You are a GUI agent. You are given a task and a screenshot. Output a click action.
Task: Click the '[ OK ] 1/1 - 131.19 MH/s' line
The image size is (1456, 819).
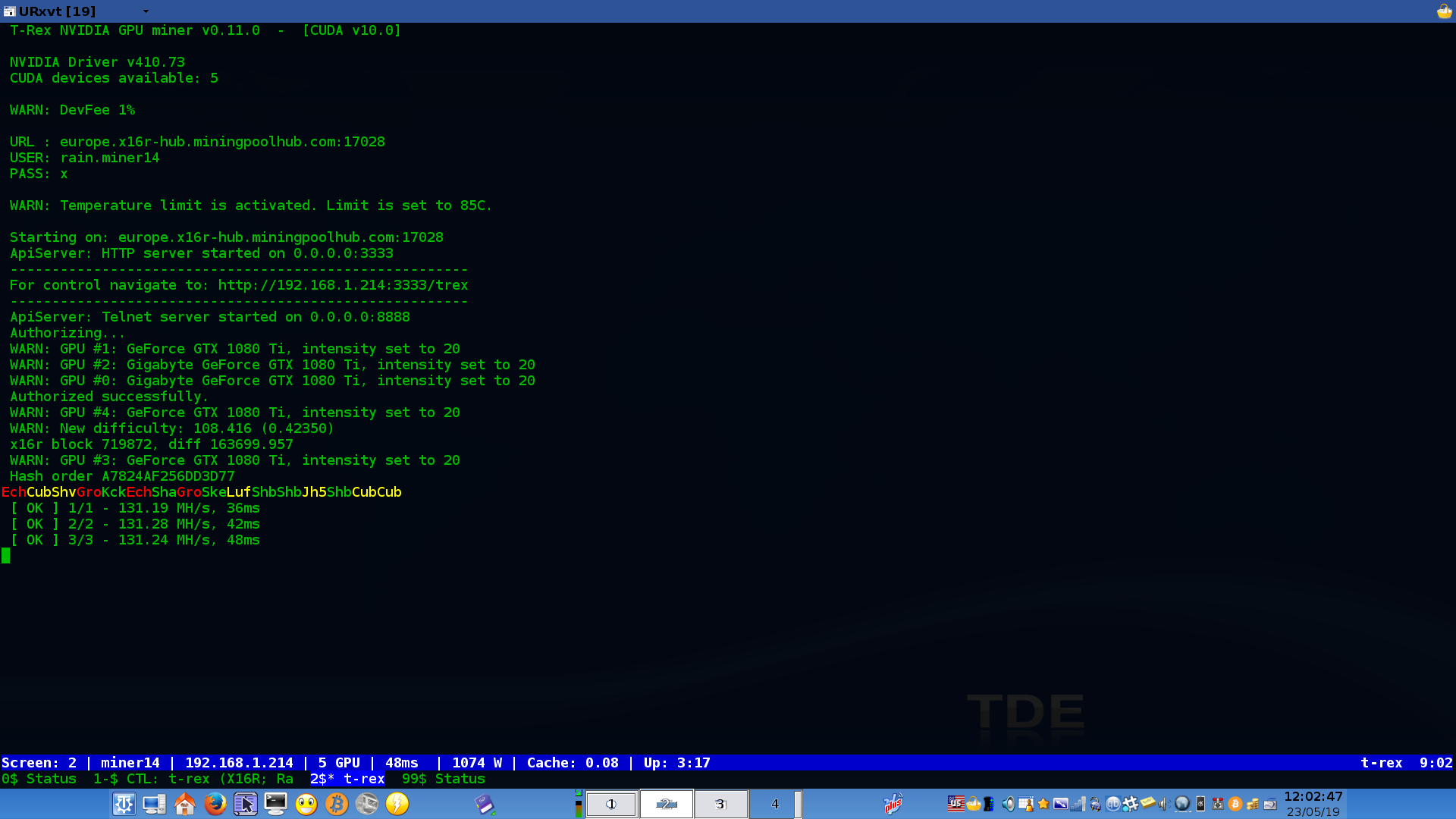click(135, 508)
